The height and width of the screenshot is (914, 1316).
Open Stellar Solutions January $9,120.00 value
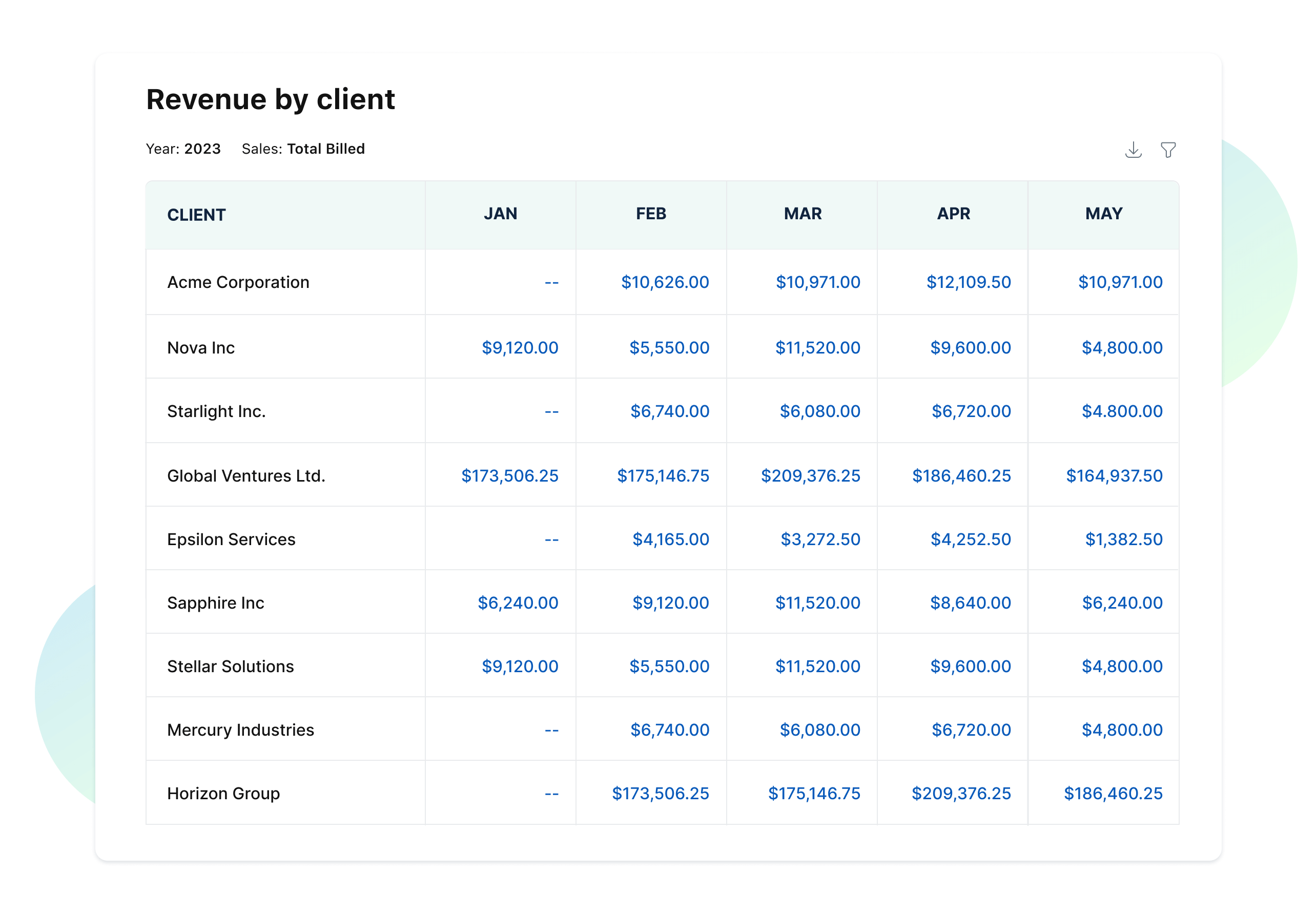point(520,667)
